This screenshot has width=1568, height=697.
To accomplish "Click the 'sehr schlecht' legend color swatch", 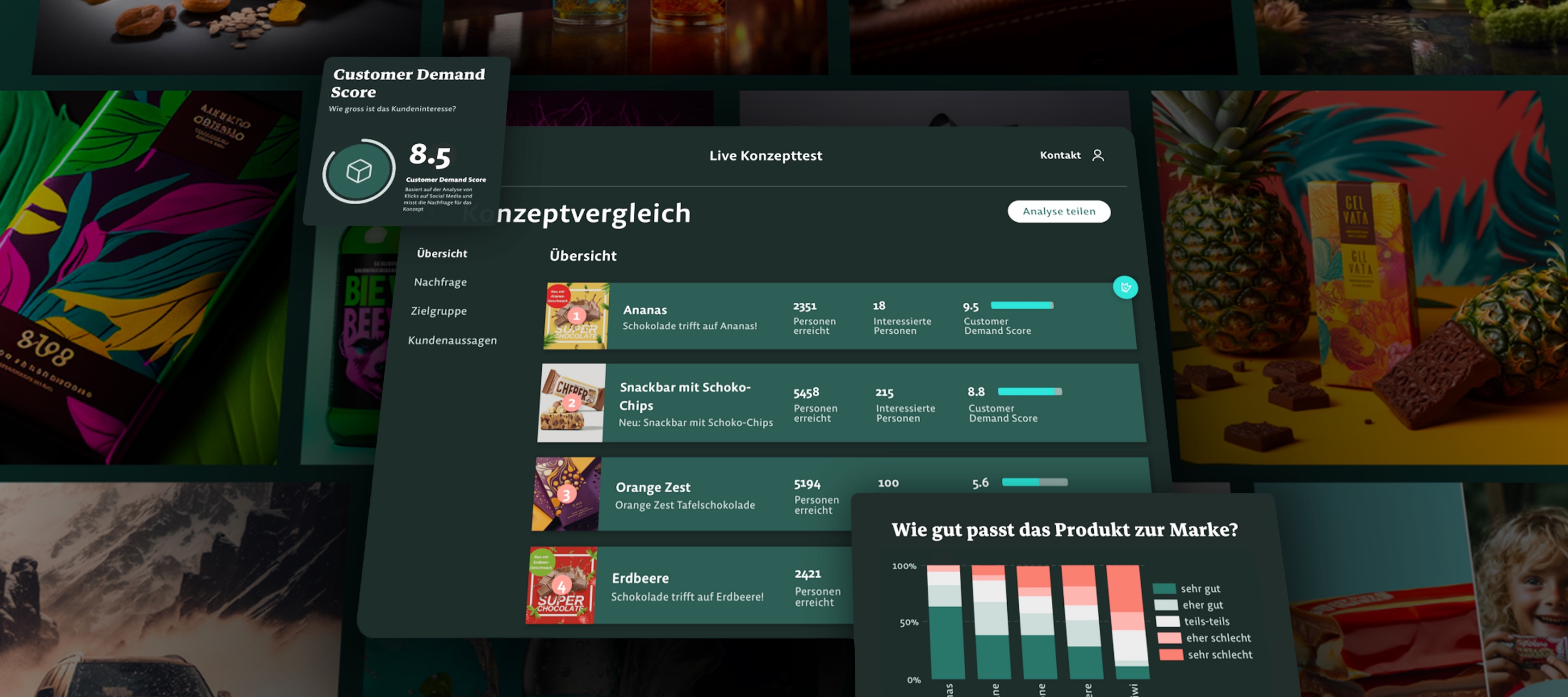I will 1171,655.
